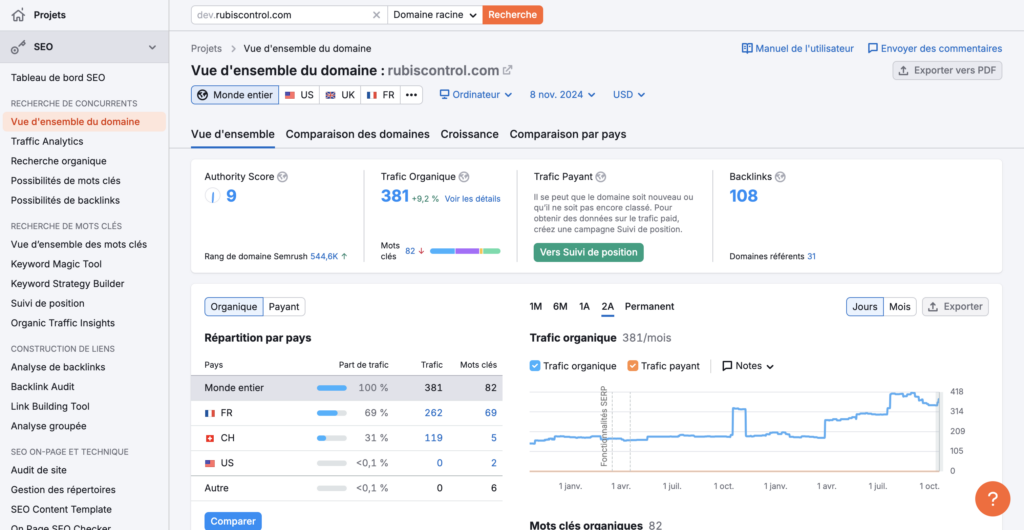Open the orange help question button

pyautogui.click(x=993, y=499)
